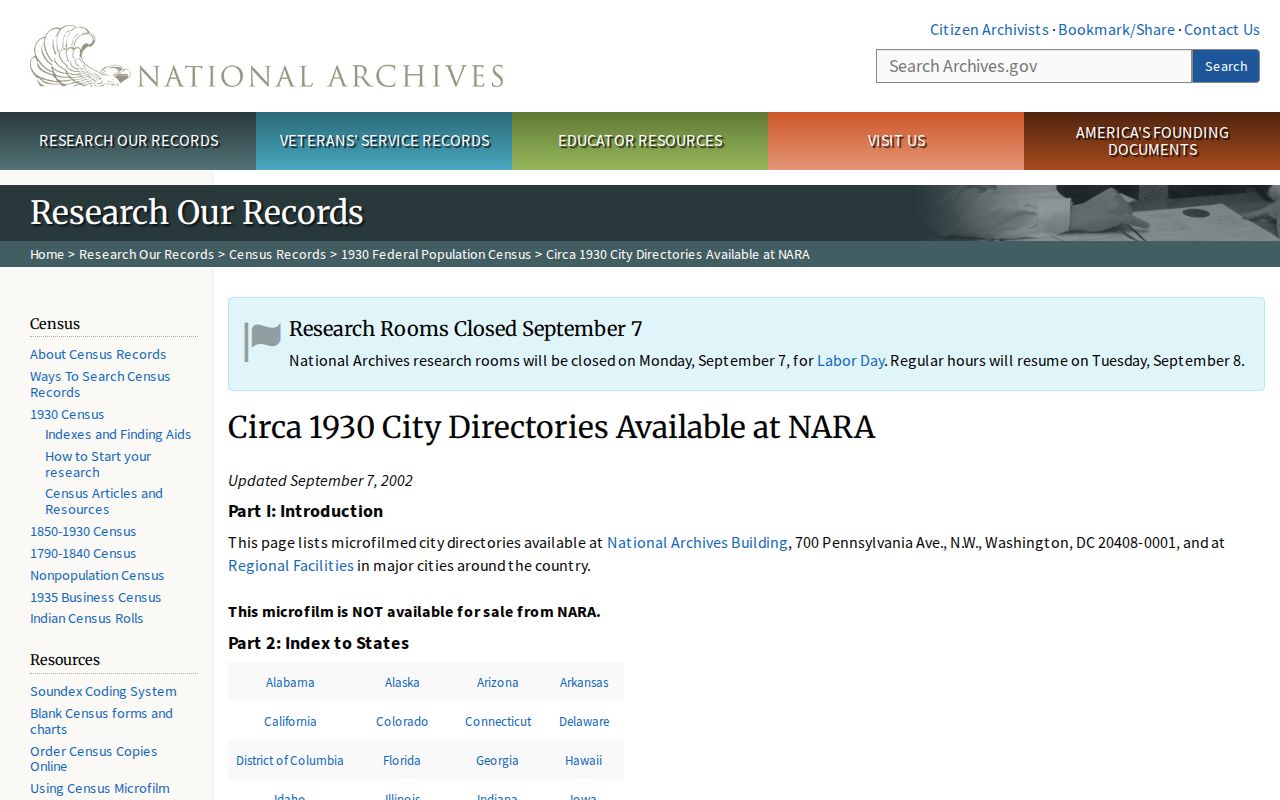The height and width of the screenshot is (800, 1280).
Task: Open Bookmark/Share link
Action: tap(1116, 30)
